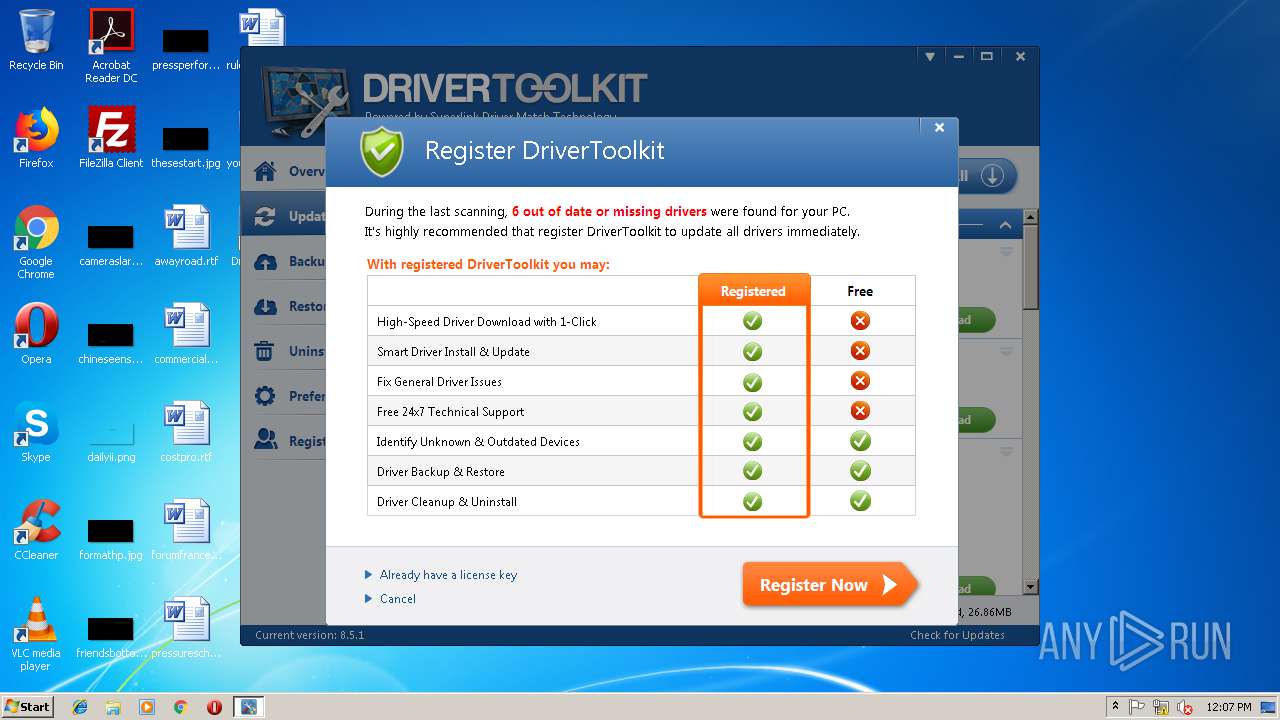Click Free 24x7 Technical Support row
1280x720 pixels.
pyautogui.click(x=641, y=411)
